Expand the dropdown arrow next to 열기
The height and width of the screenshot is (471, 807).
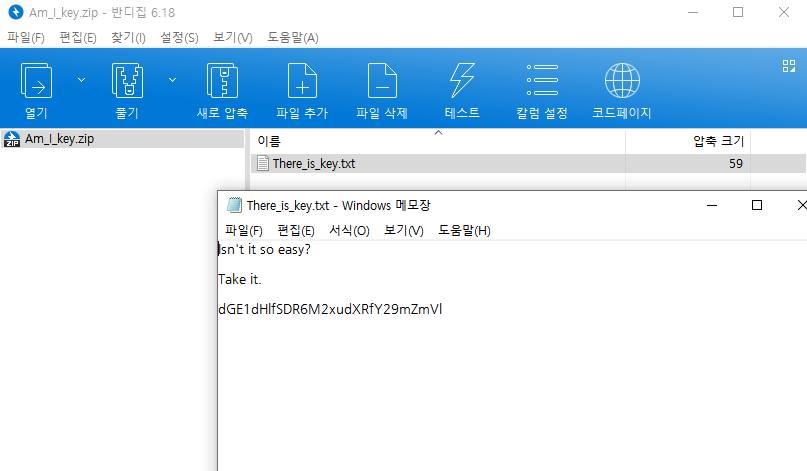[x=81, y=80]
